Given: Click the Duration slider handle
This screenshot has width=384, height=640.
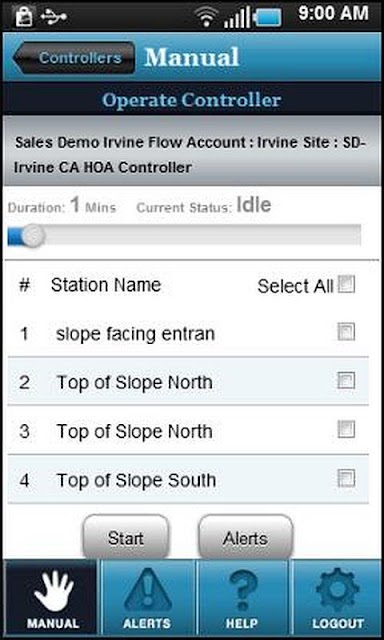Looking at the screenshot, I should (32, 236).
